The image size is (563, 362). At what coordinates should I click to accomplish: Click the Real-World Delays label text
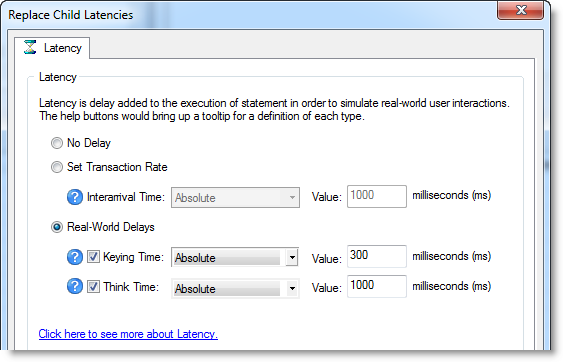pos(111,227)
